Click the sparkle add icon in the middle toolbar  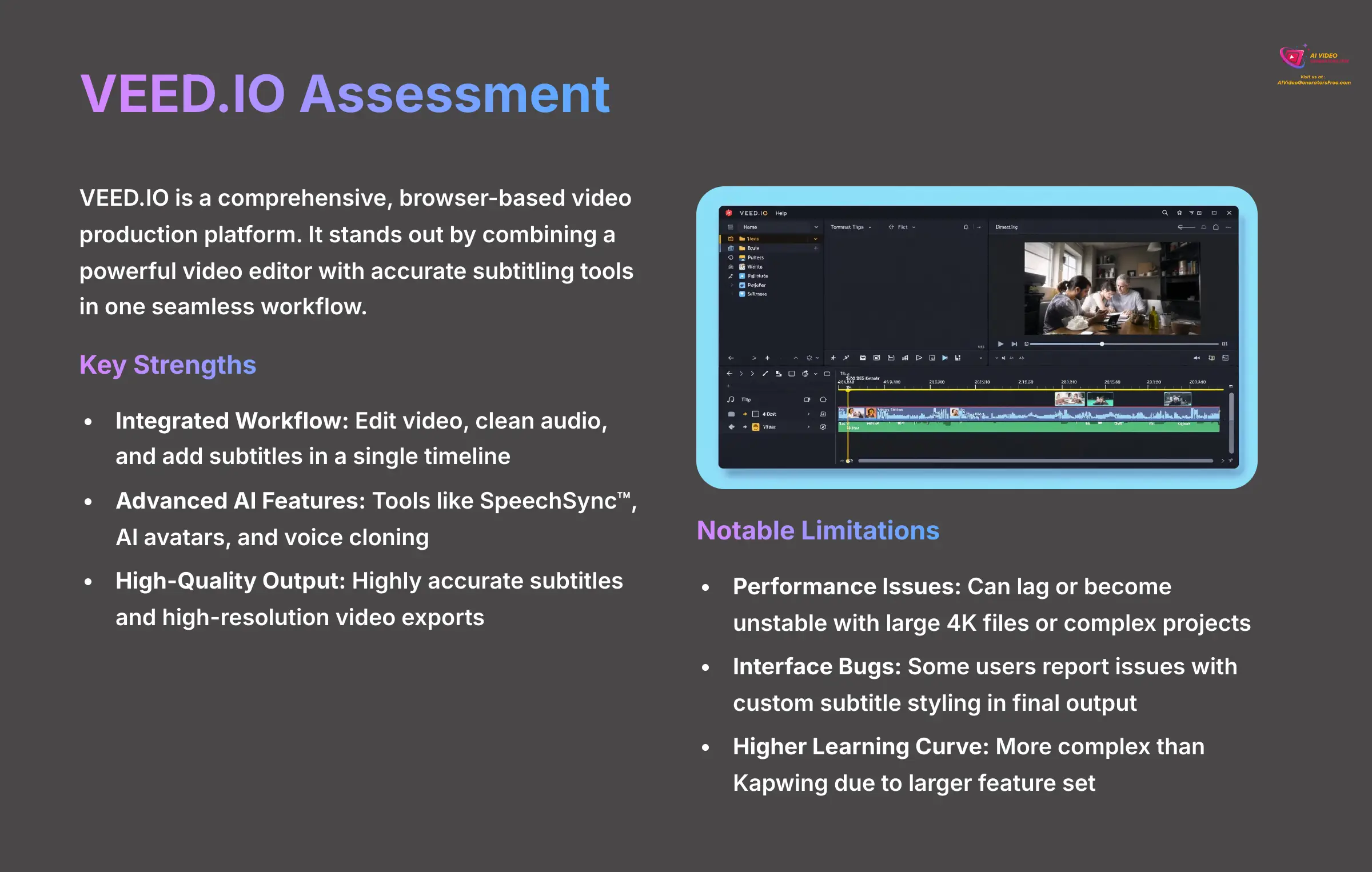coord(833,358)
